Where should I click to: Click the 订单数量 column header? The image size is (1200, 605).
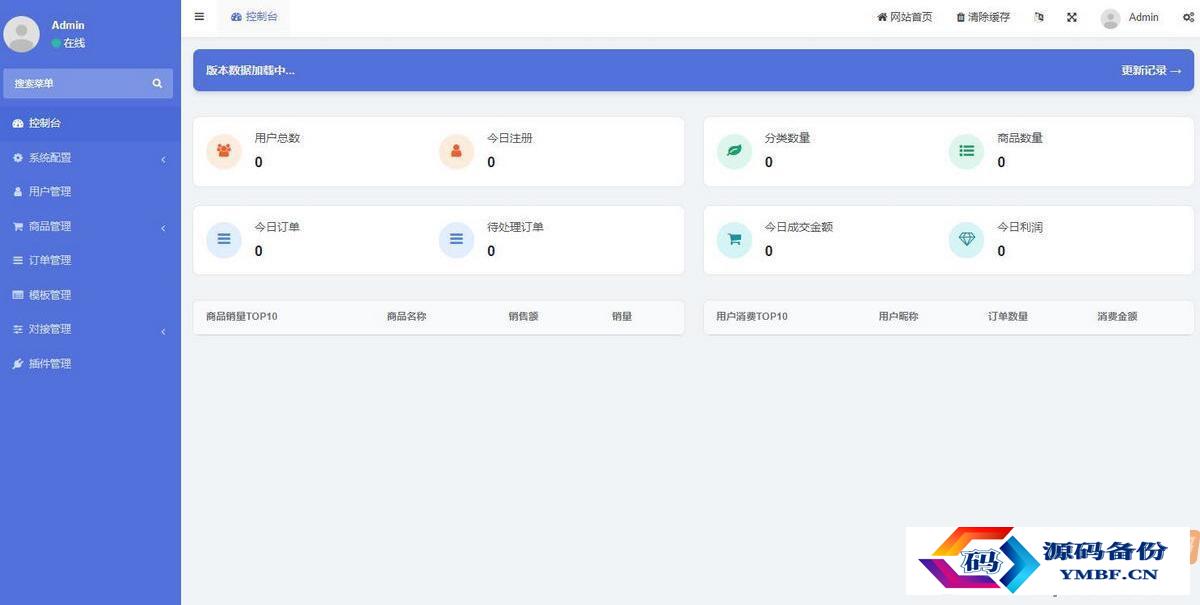pos(1008,316)
